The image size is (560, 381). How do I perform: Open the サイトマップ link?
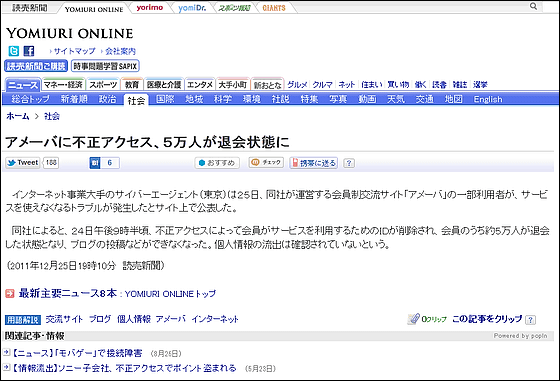tap(74, 51)
